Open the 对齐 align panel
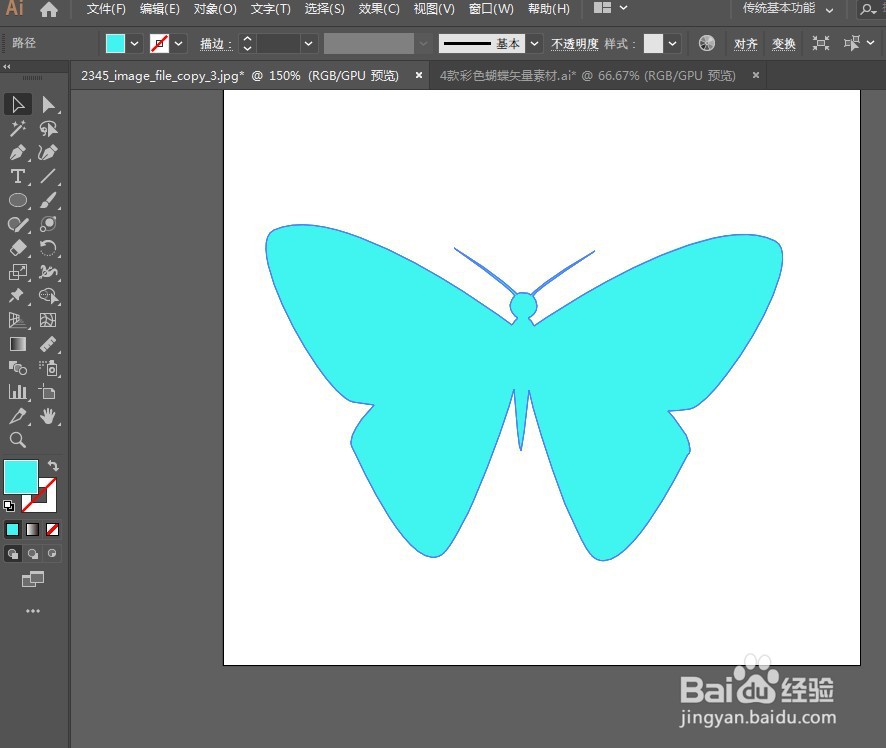The height and width of the screenshot is (748, 886). (745, 44)
